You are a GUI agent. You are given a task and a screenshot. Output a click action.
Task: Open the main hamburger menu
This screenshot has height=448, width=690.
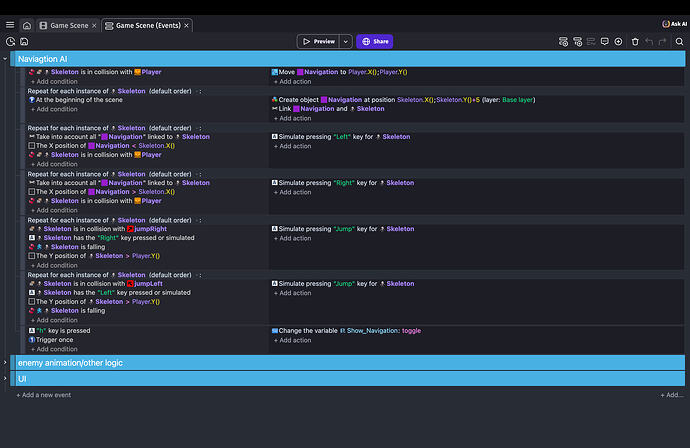click(x=10, y=25)
